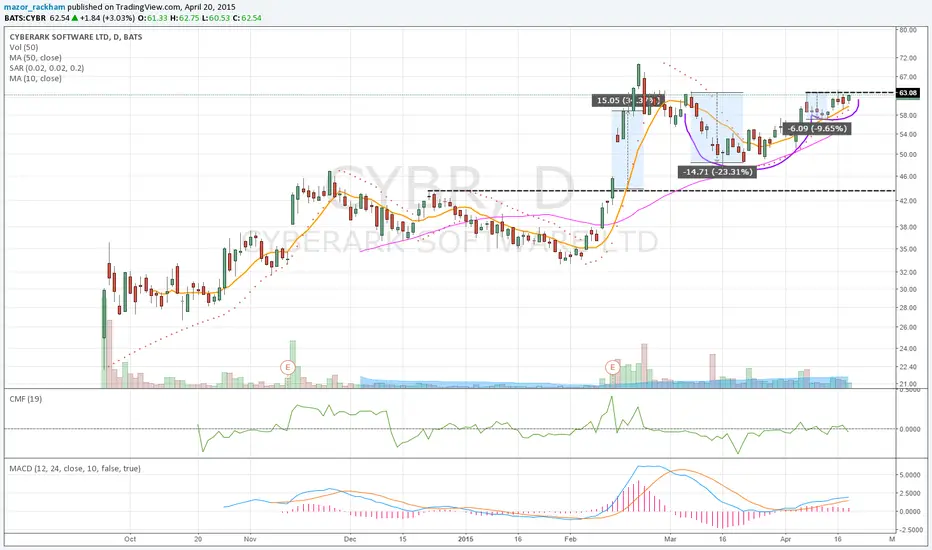Click the L:60.53 low value

coord(214,18)
